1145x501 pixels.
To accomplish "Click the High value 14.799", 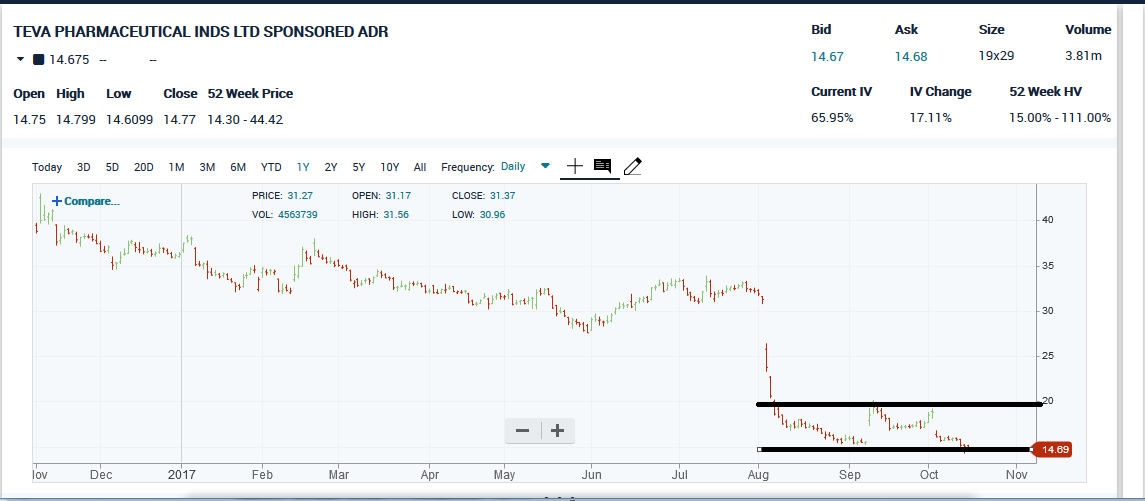I will [75, 119].
